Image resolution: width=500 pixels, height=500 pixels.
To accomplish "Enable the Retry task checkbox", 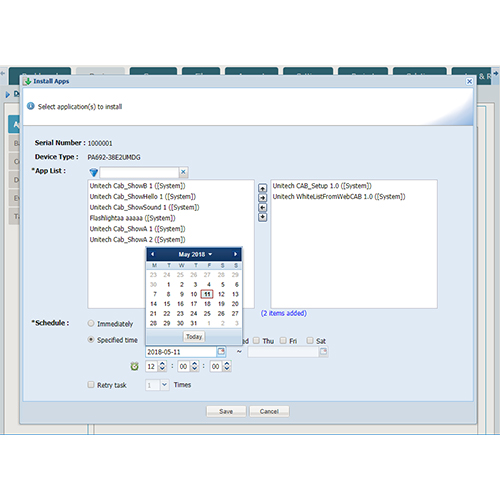I will (91, 385).
